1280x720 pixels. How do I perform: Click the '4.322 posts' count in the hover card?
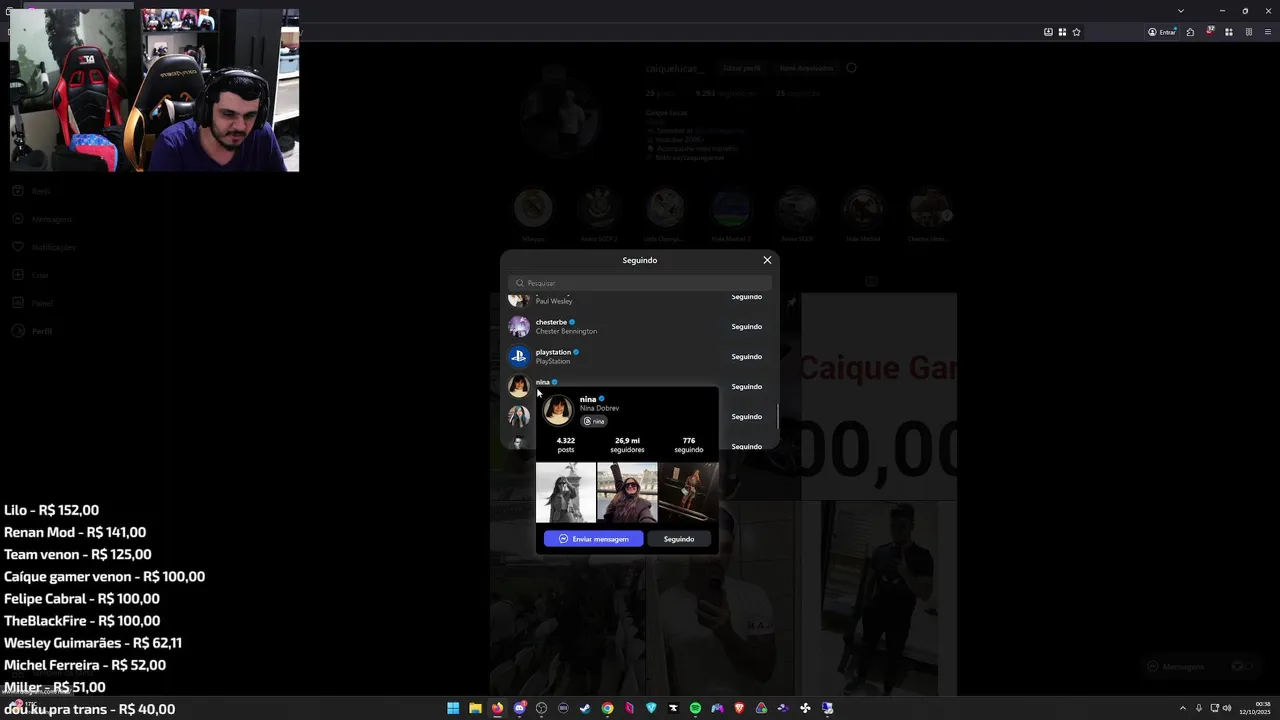[x=566, y=445]
